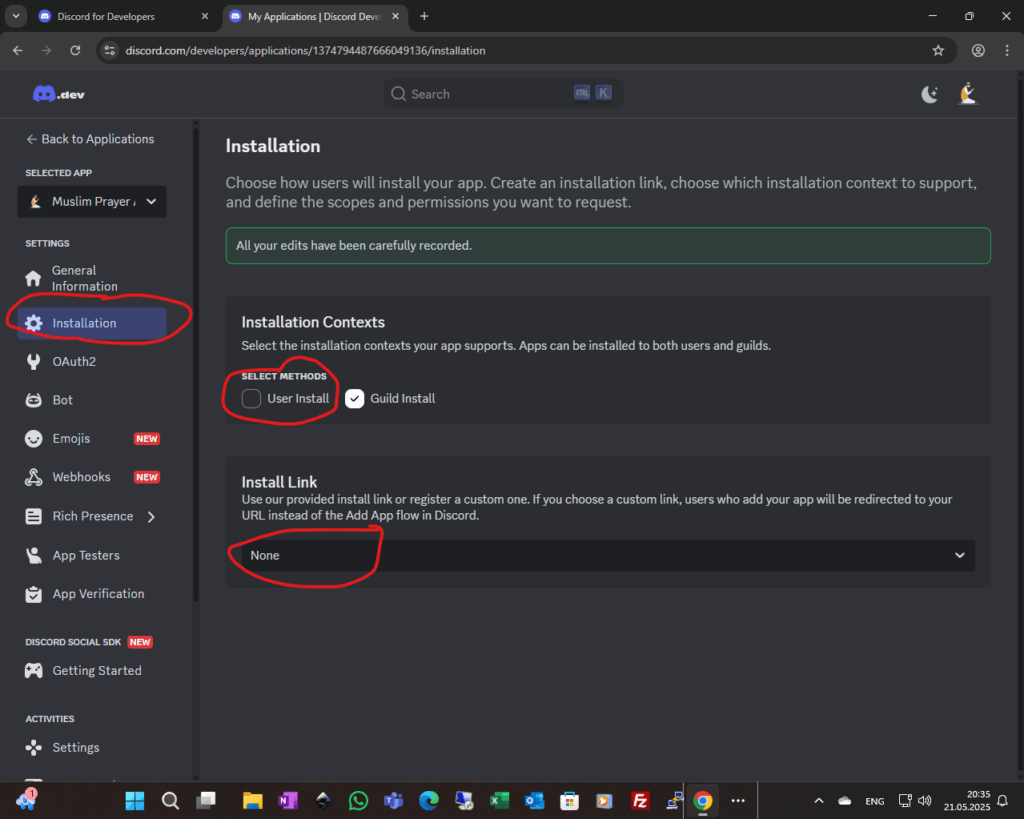Toggle the dark mode moon icon
The image size is (1024, 819).
pyautogui.click(x=929, y=95)
